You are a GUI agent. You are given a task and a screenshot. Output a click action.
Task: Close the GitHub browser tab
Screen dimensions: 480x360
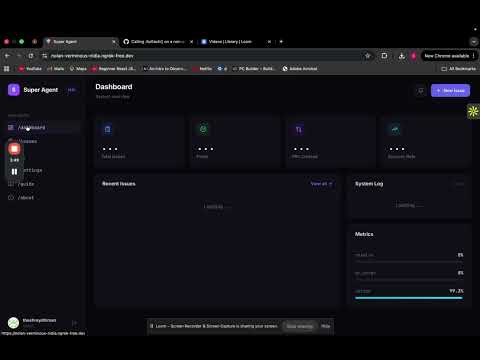tap(191, 42)
